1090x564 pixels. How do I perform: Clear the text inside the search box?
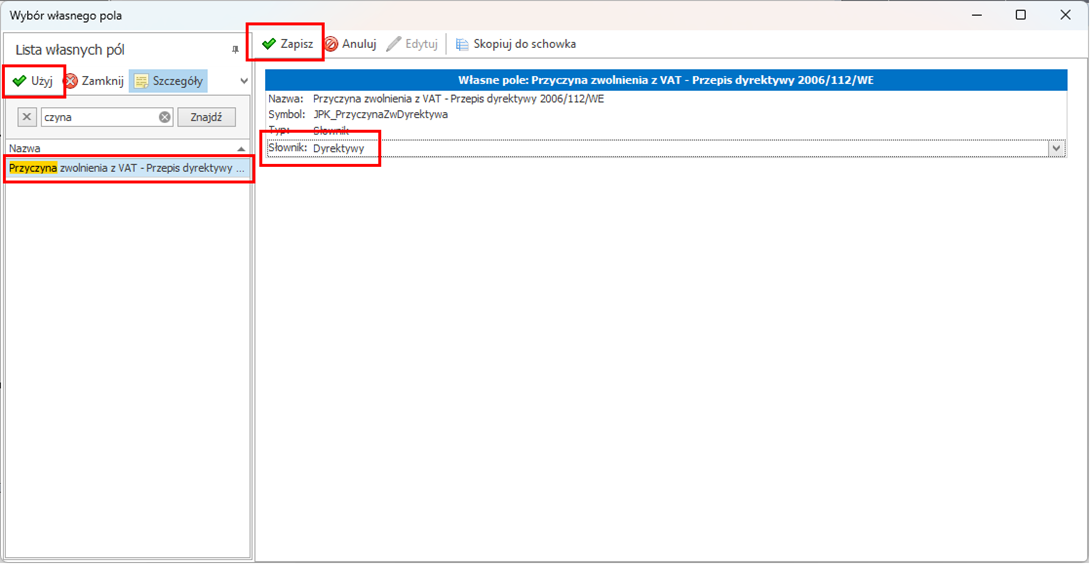pyautogui.click(x=165, y=117)
